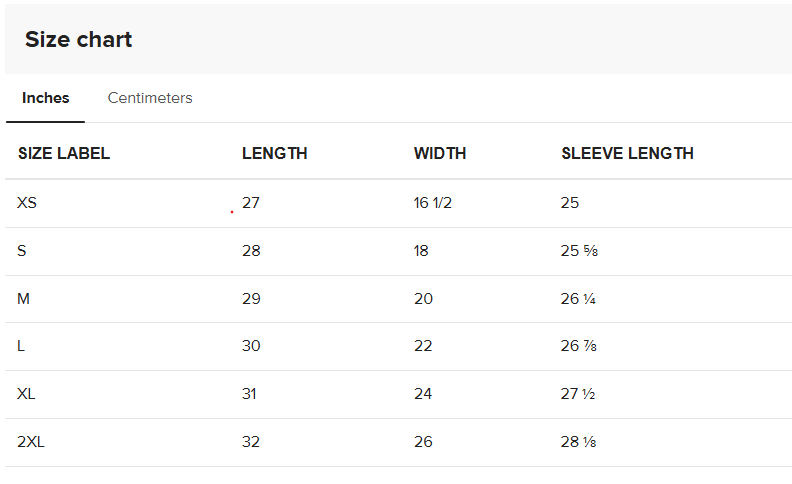Select the M size row label
Viewport: 792px width, 484px height.
[23, 299]
